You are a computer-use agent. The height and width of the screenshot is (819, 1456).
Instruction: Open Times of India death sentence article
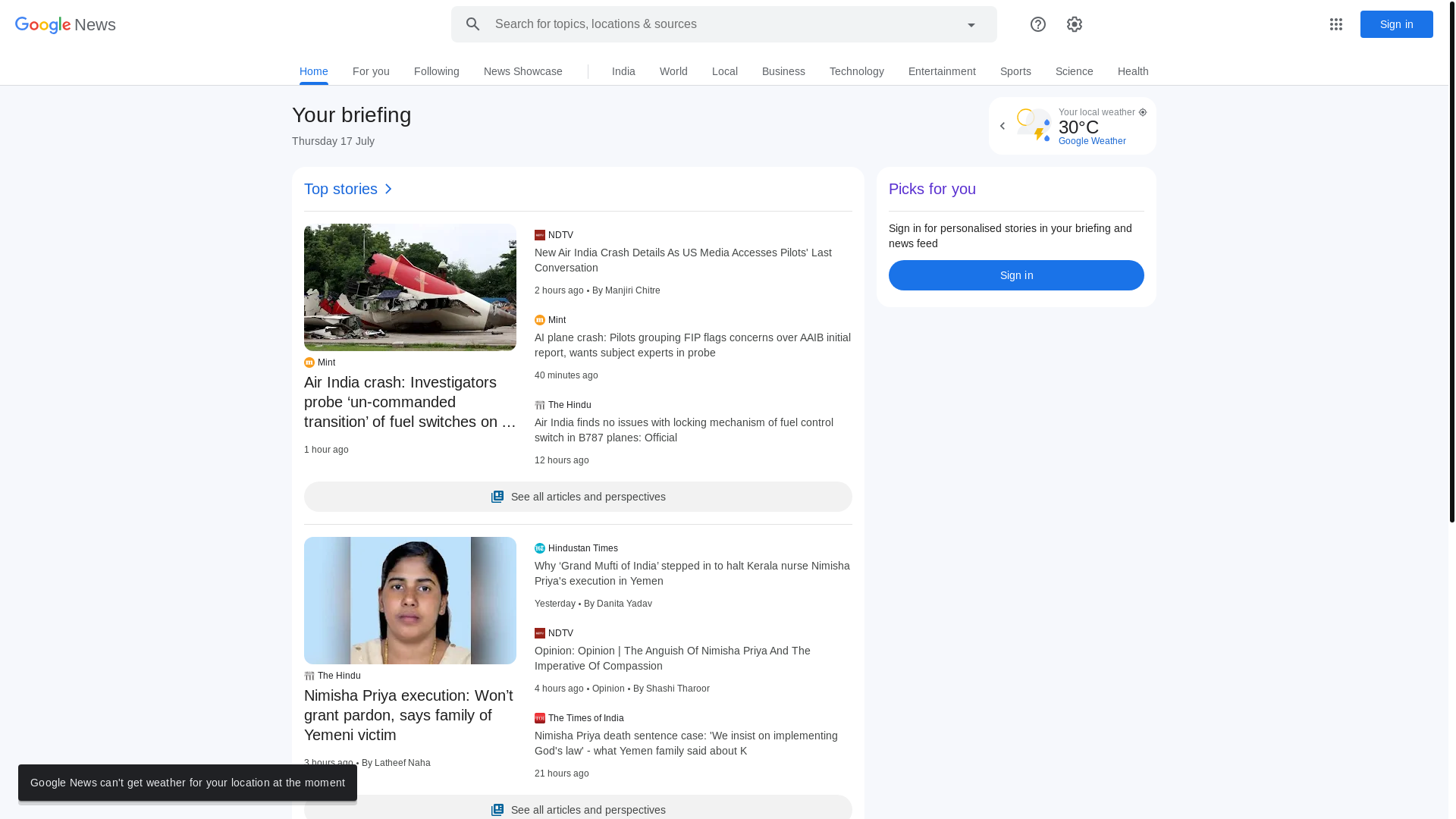(x=686, y=743)
